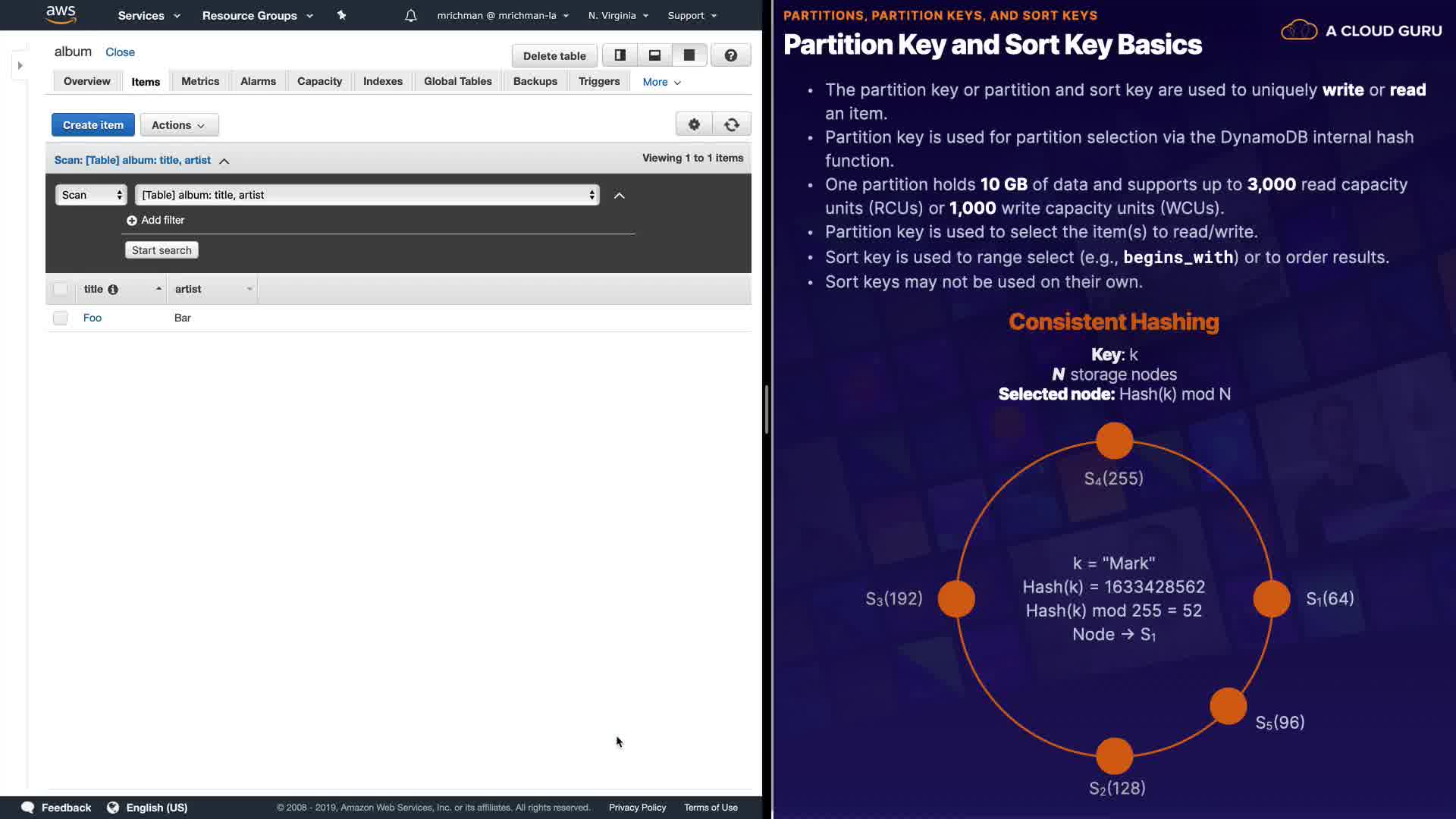
Task: Open table settings gear icon
Action: point(694,124)
